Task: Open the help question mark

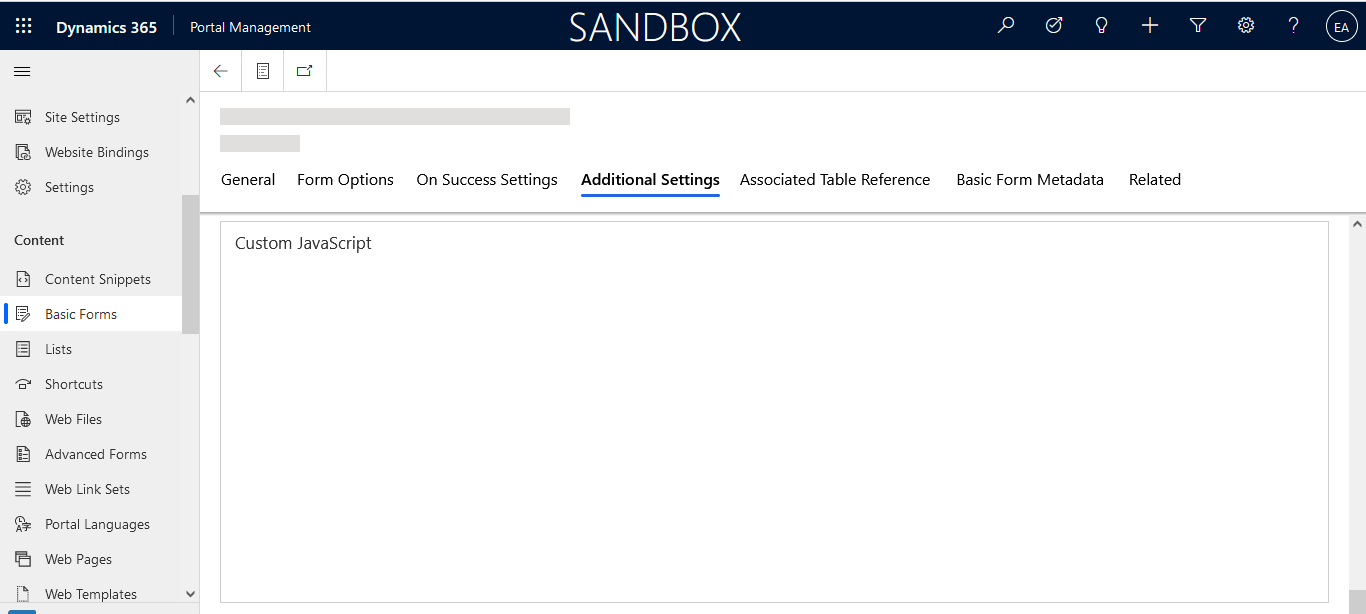Action: [x=1294, y=26]
